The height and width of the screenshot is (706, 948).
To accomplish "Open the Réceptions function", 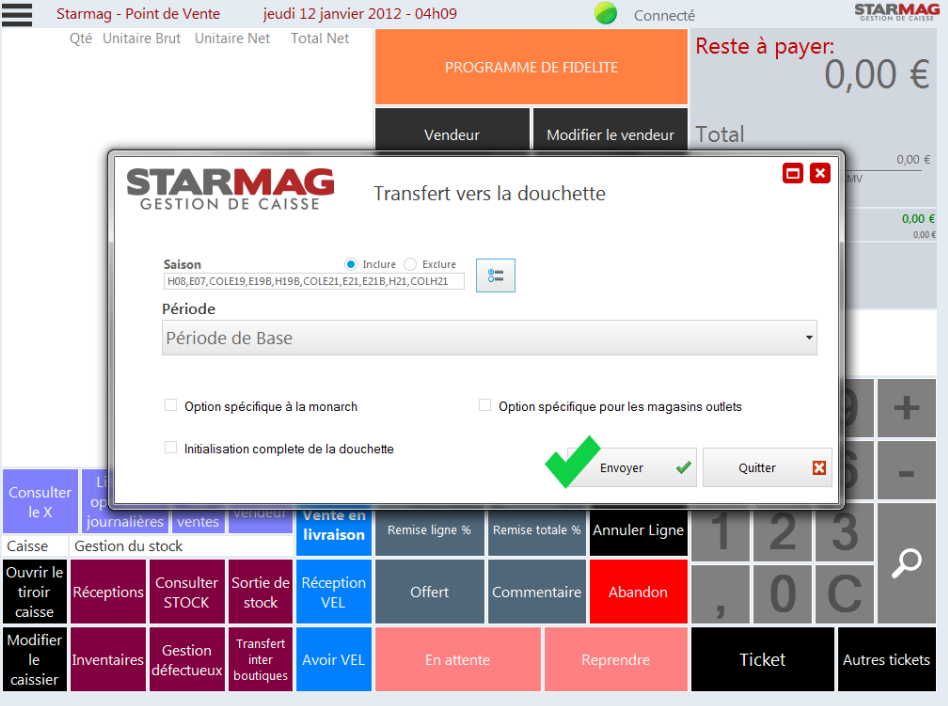I will pos(108,592).
